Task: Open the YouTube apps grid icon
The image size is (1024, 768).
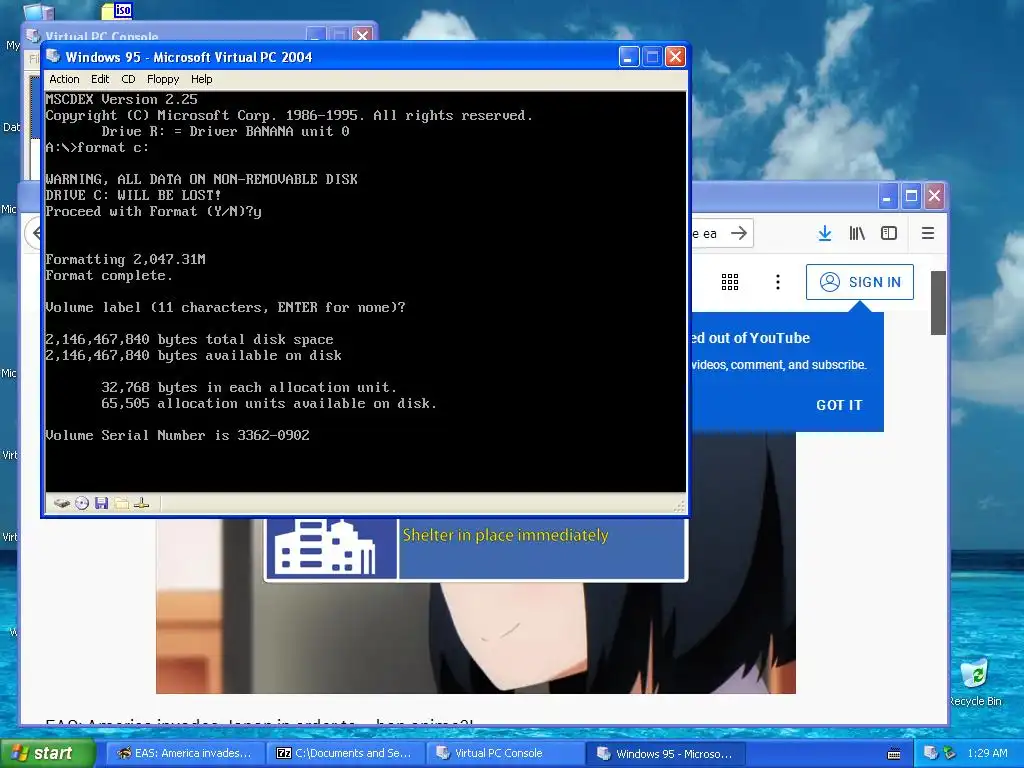Action: pyautogui.click(x=729, y=282)
